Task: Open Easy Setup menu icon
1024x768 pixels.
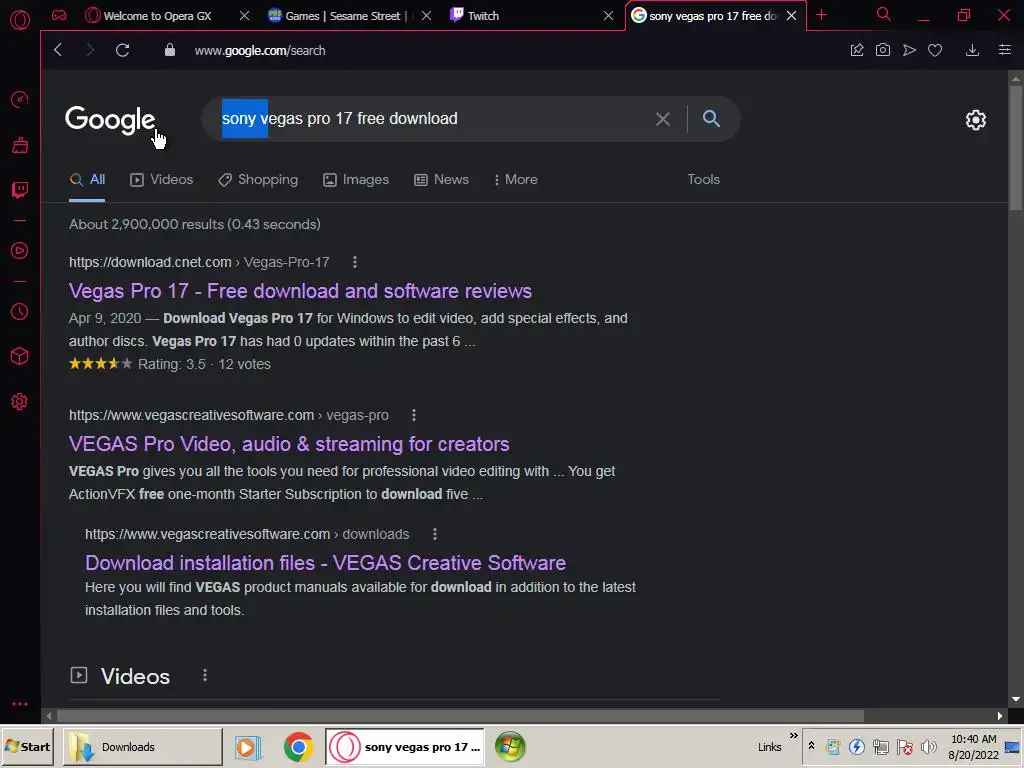Action: tap(1005, 50)
